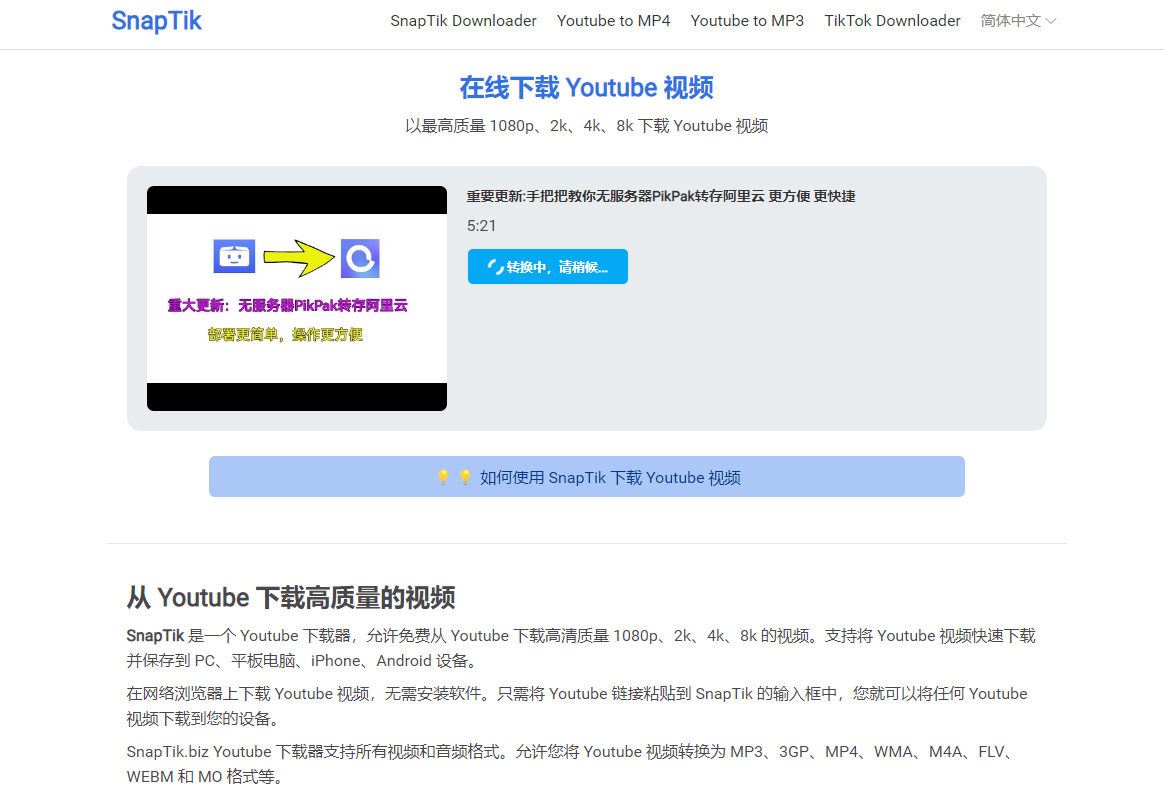Viewport: 1164px width, 809px height.
Task: Click the SnapTik logo in the header
Action: [x=157, y=21]
